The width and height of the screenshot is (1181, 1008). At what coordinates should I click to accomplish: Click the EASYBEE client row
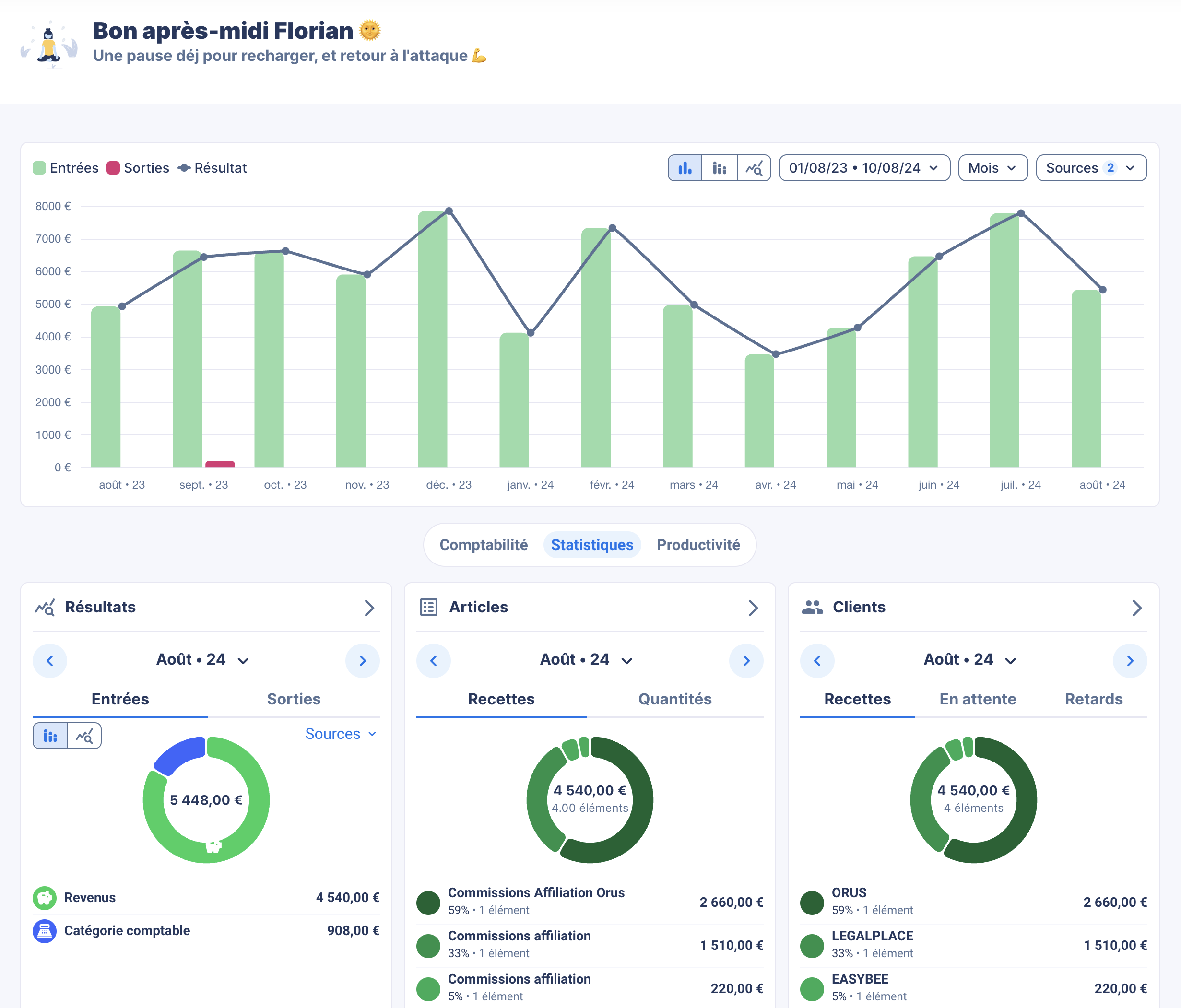(973, 989)
